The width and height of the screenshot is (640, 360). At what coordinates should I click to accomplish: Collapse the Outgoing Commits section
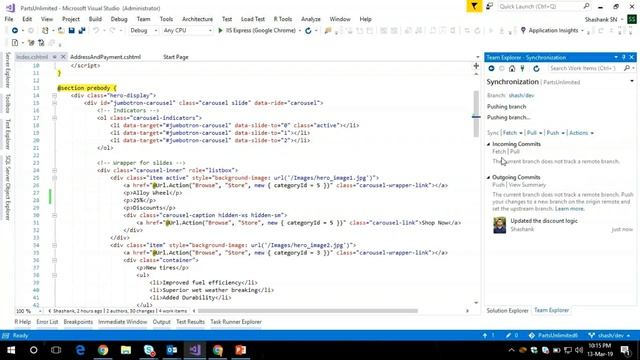pyautogui.click(x=489, y=178)
